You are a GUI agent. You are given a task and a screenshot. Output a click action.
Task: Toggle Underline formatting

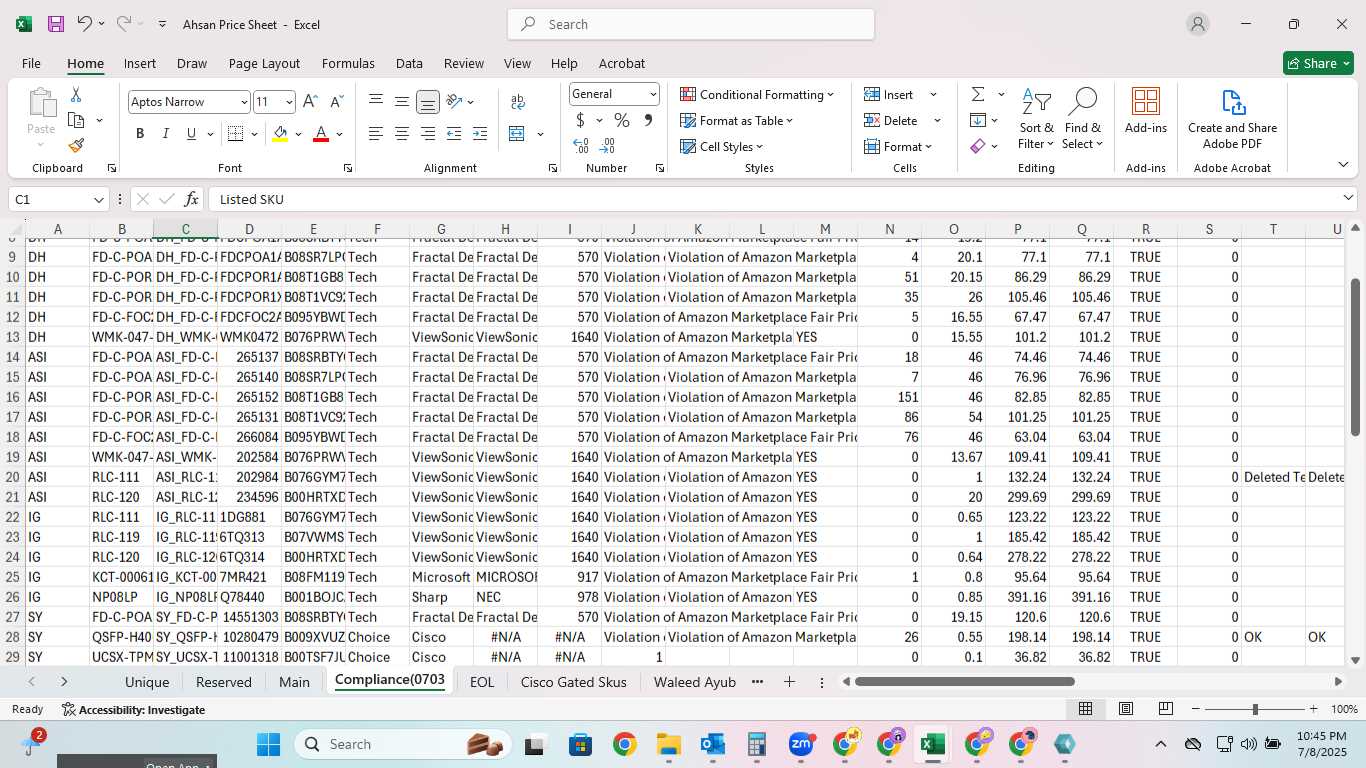(x=191, y=134)
